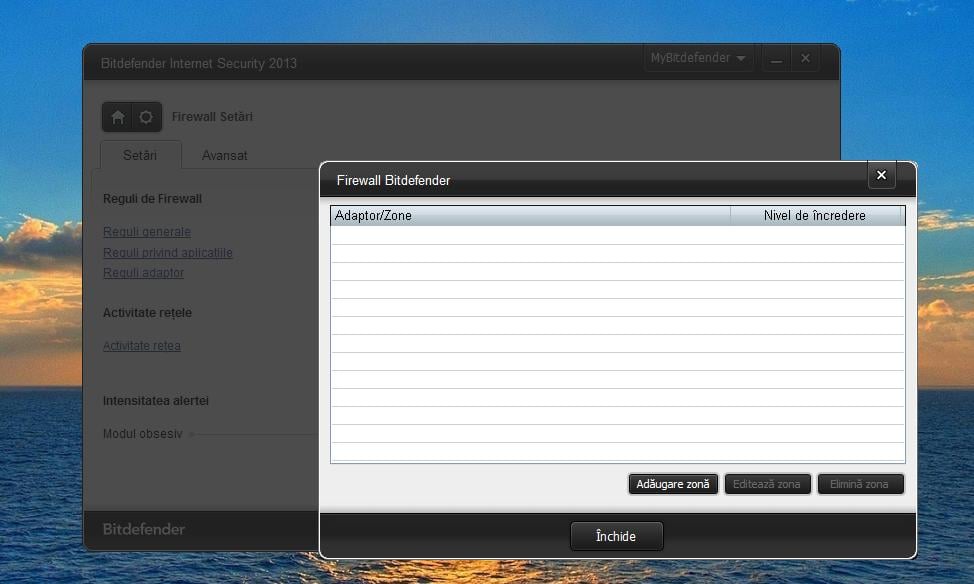Open the Reguli adaptor link
The image size is (974, 584).
143,273
